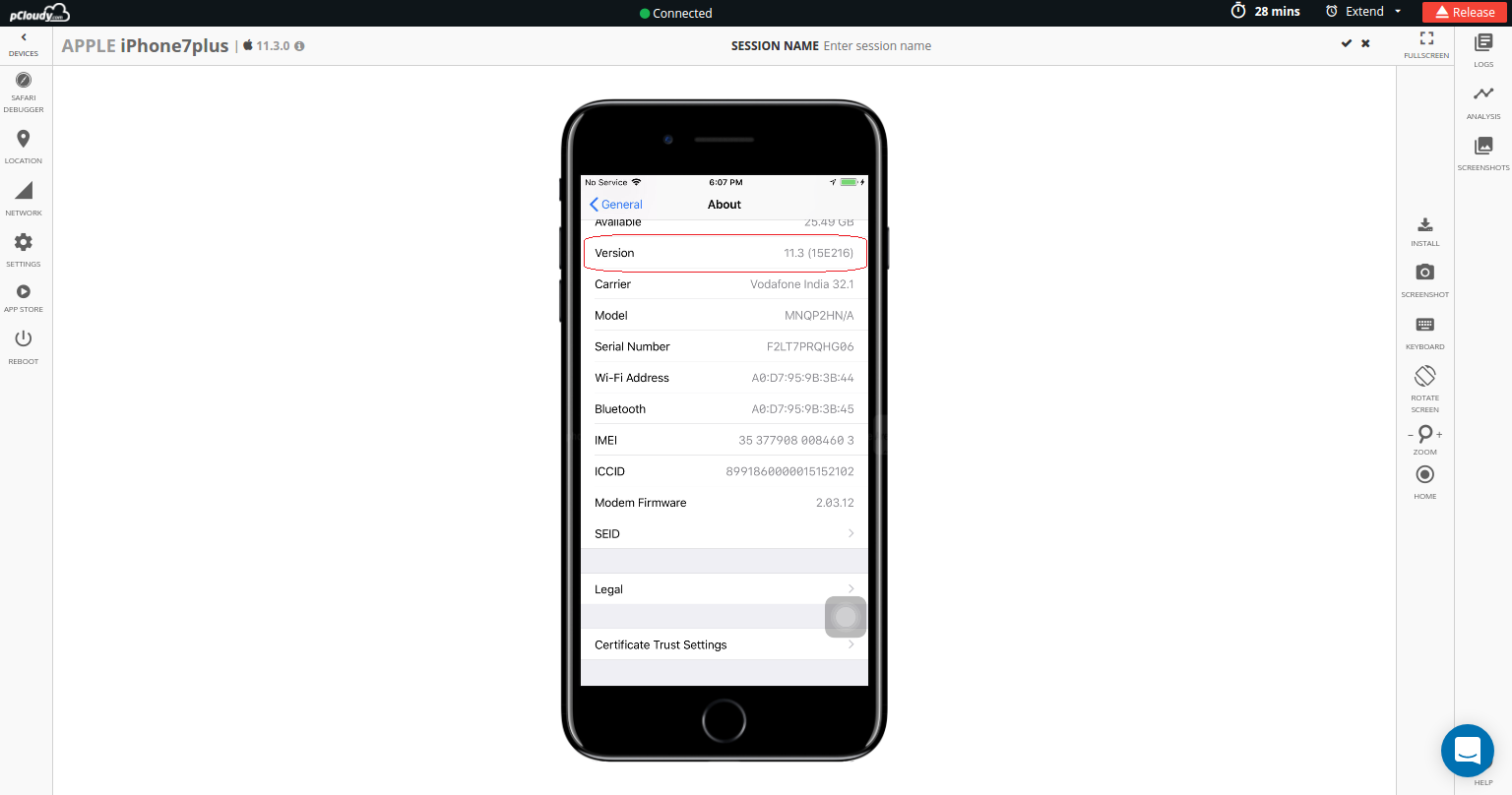Image resolution: width=1512 pixels, height=795 pixels.
Task: Open Certificate Trust Settings row
Action: 724,644
